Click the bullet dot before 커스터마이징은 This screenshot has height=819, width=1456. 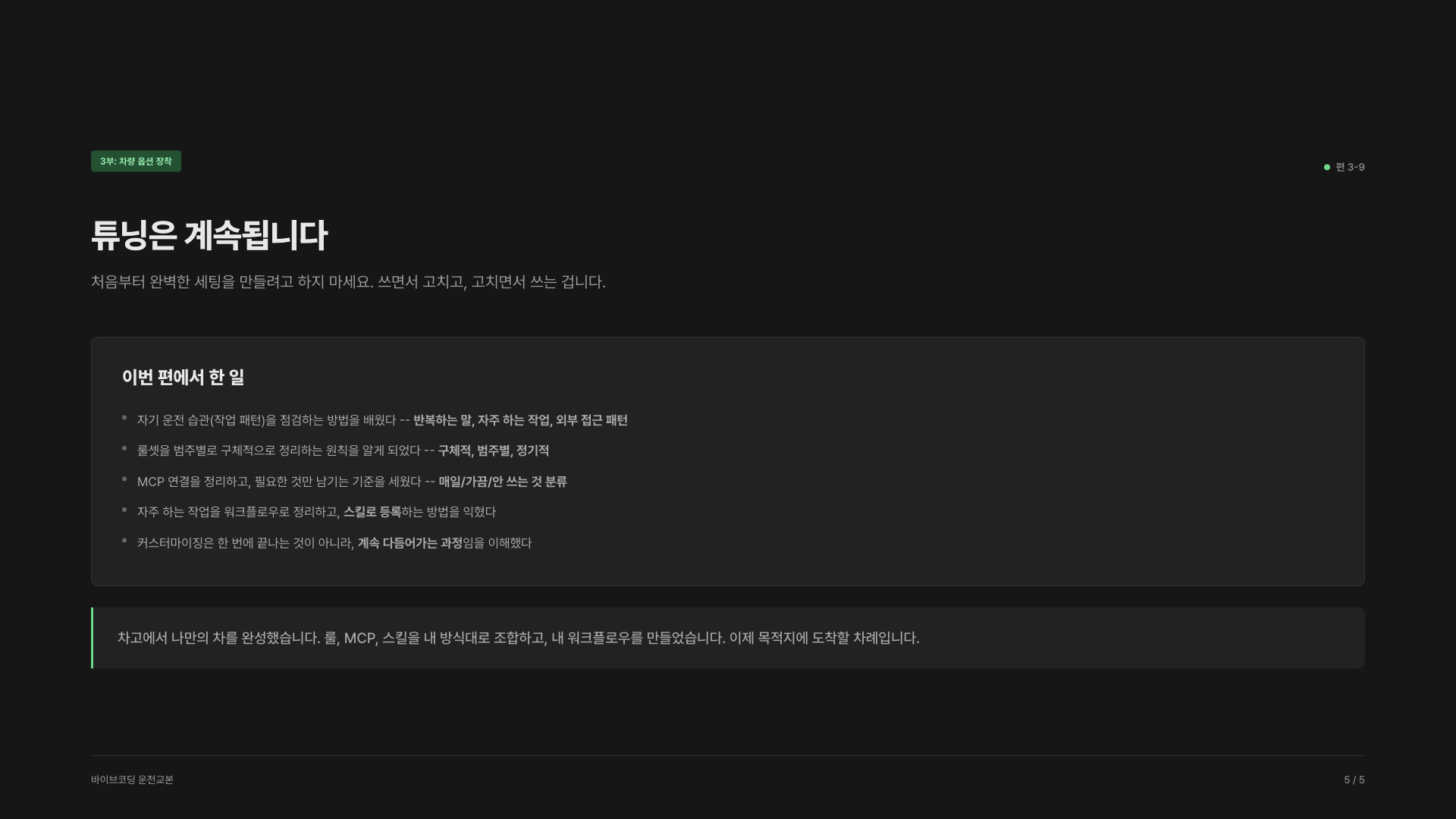point(124,541)
